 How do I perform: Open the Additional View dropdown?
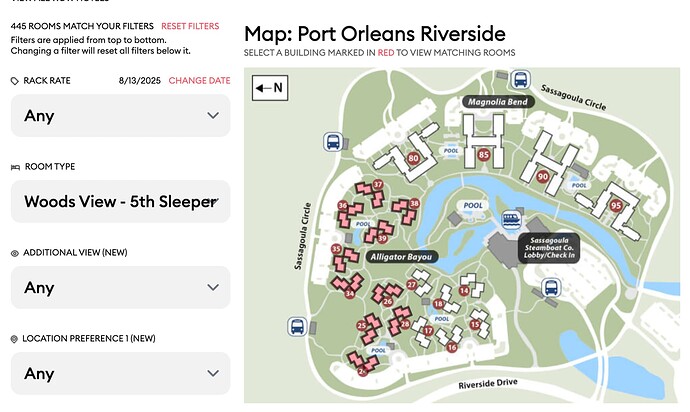coord(121,287)
